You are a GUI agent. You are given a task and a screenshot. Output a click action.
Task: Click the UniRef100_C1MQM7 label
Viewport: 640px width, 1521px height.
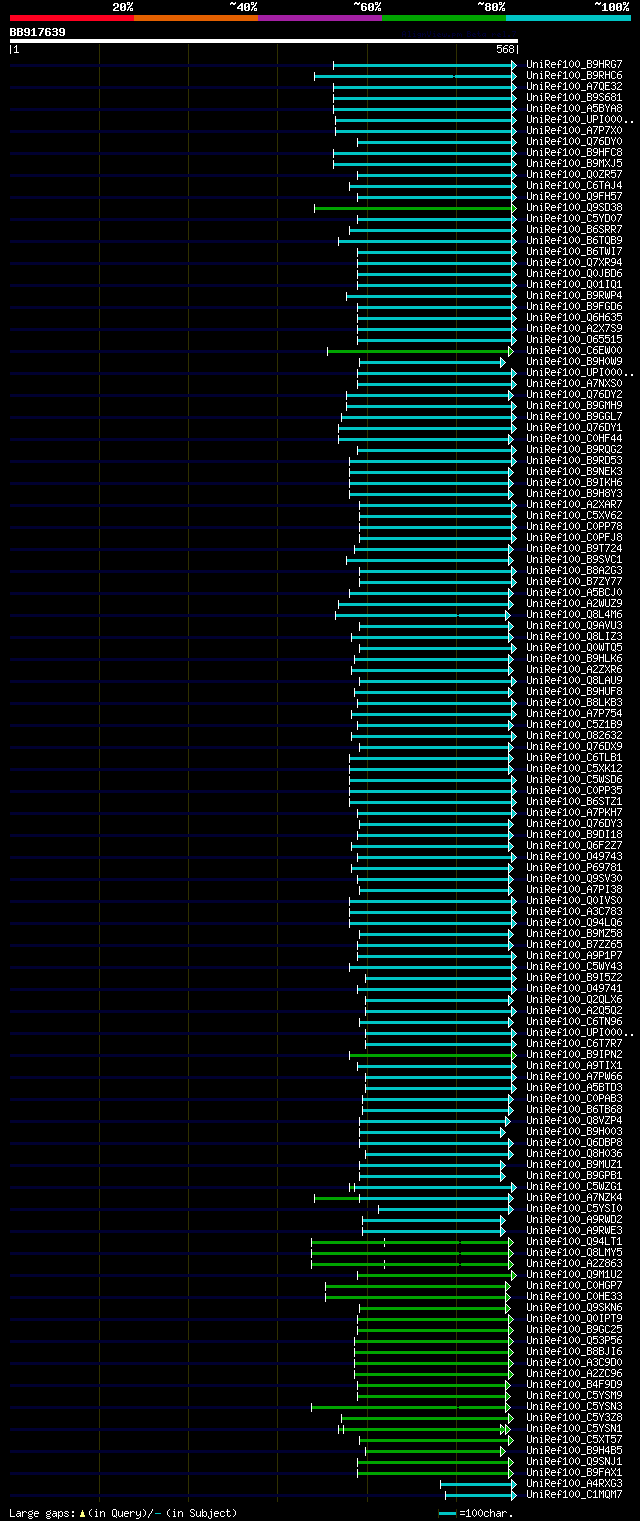(573, 1494)
